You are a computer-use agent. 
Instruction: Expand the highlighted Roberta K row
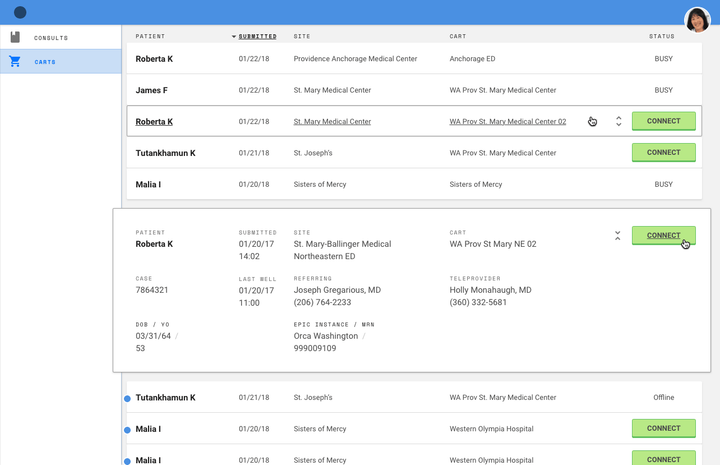tap(619, 121)
